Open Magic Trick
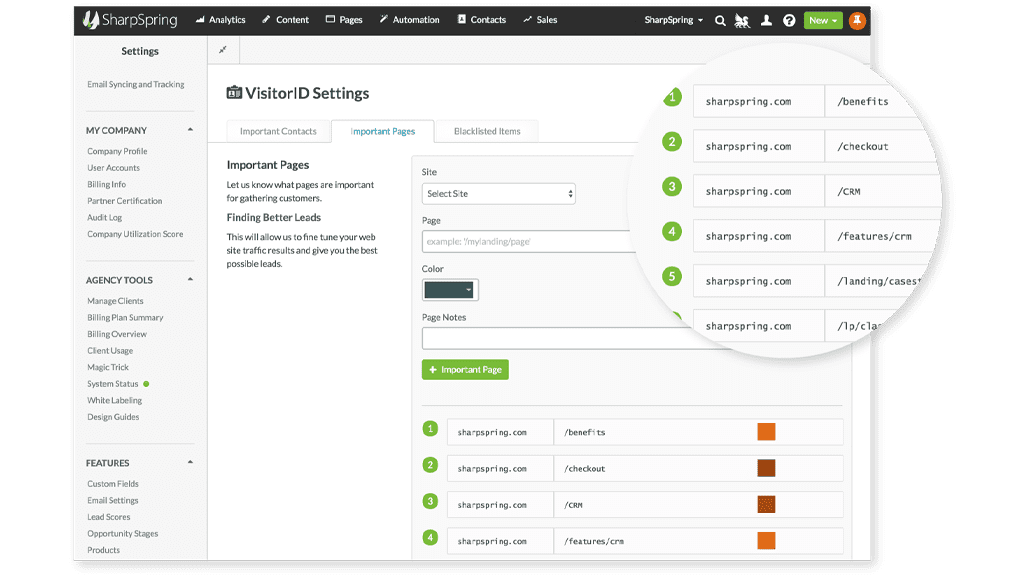The image size is (1024, 576). point(108,368)
